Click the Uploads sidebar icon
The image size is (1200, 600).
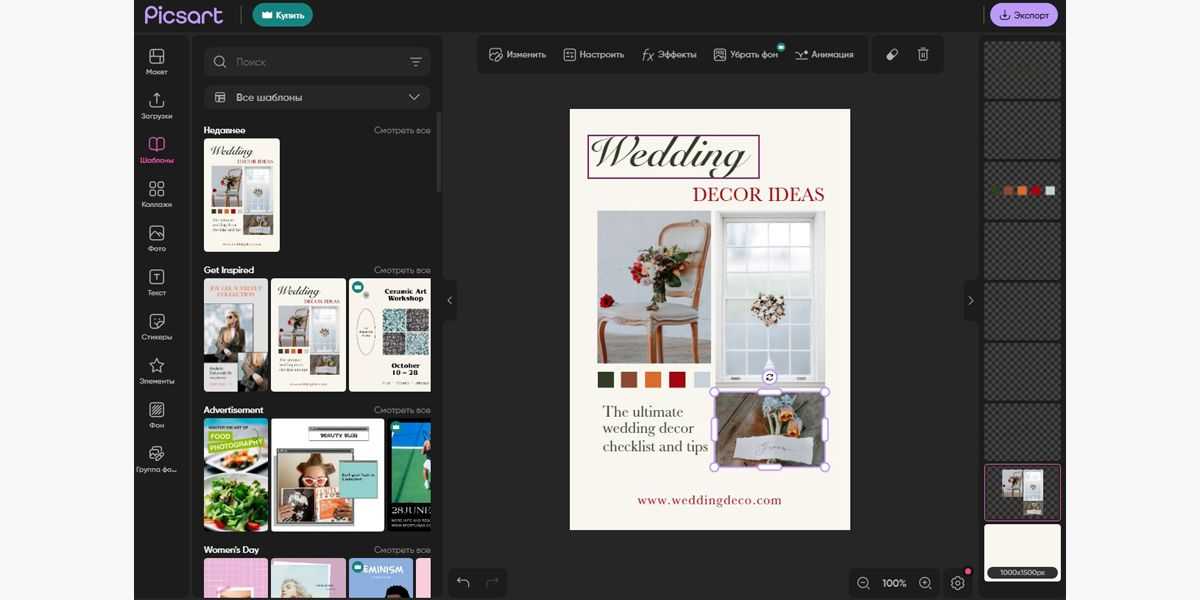click(156, 106)
